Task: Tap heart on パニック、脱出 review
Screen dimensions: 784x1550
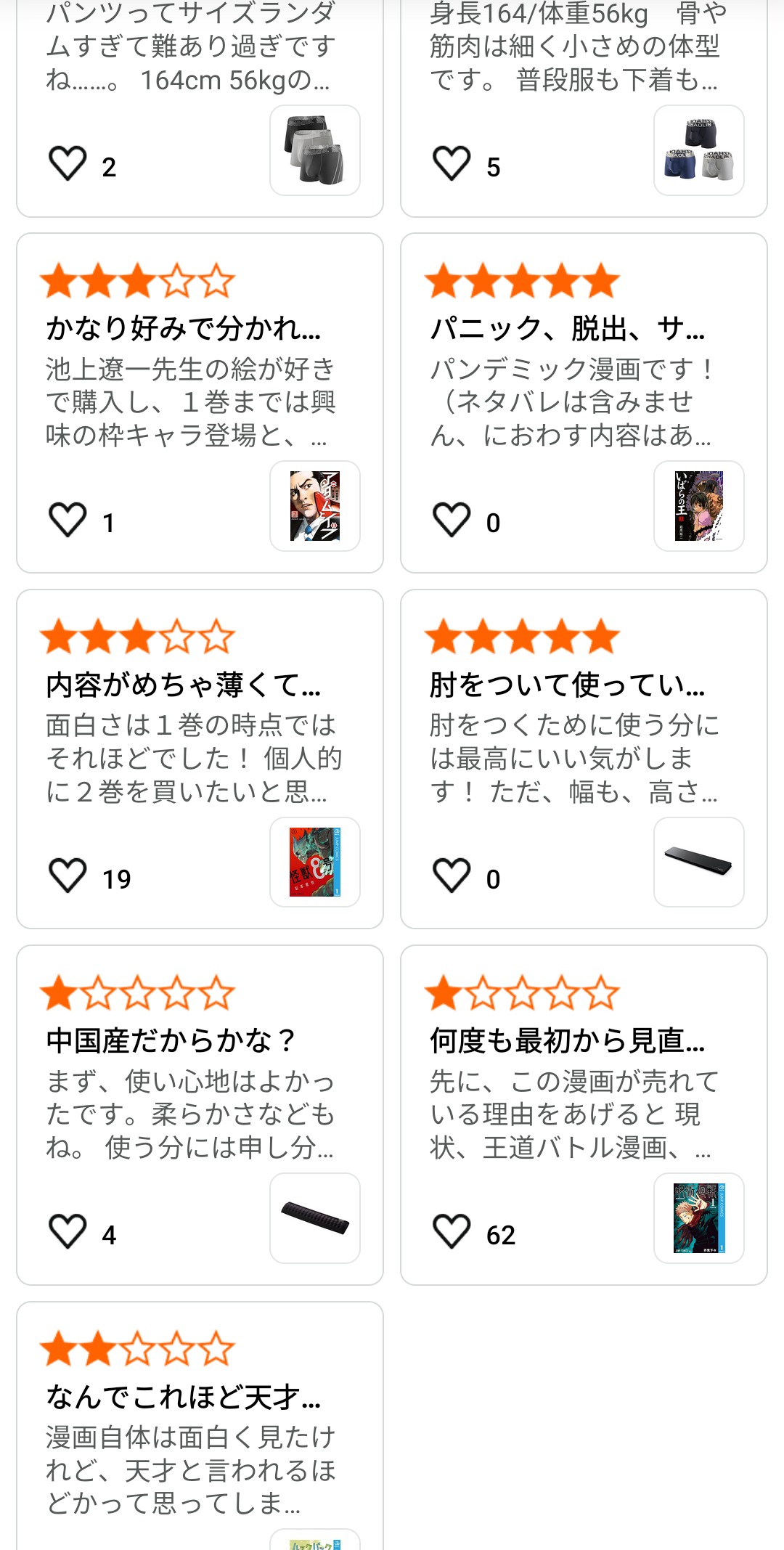Action: 452,520
